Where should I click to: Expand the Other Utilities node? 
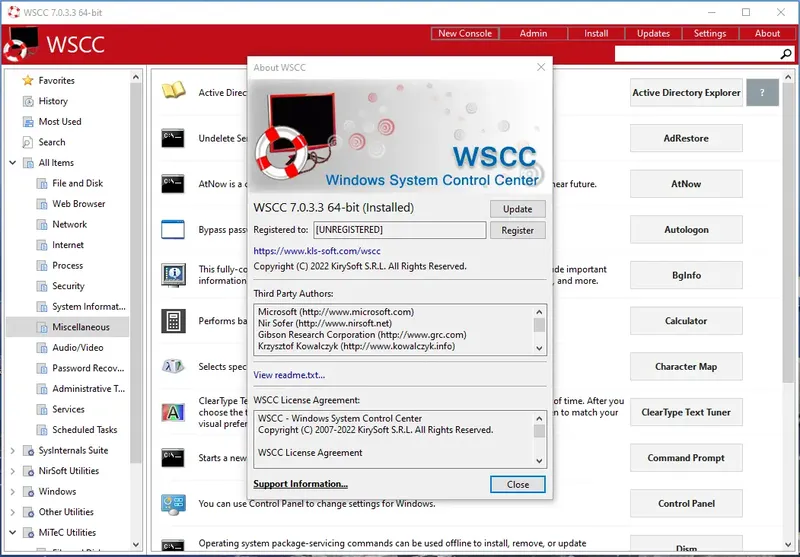pos(13,512)
